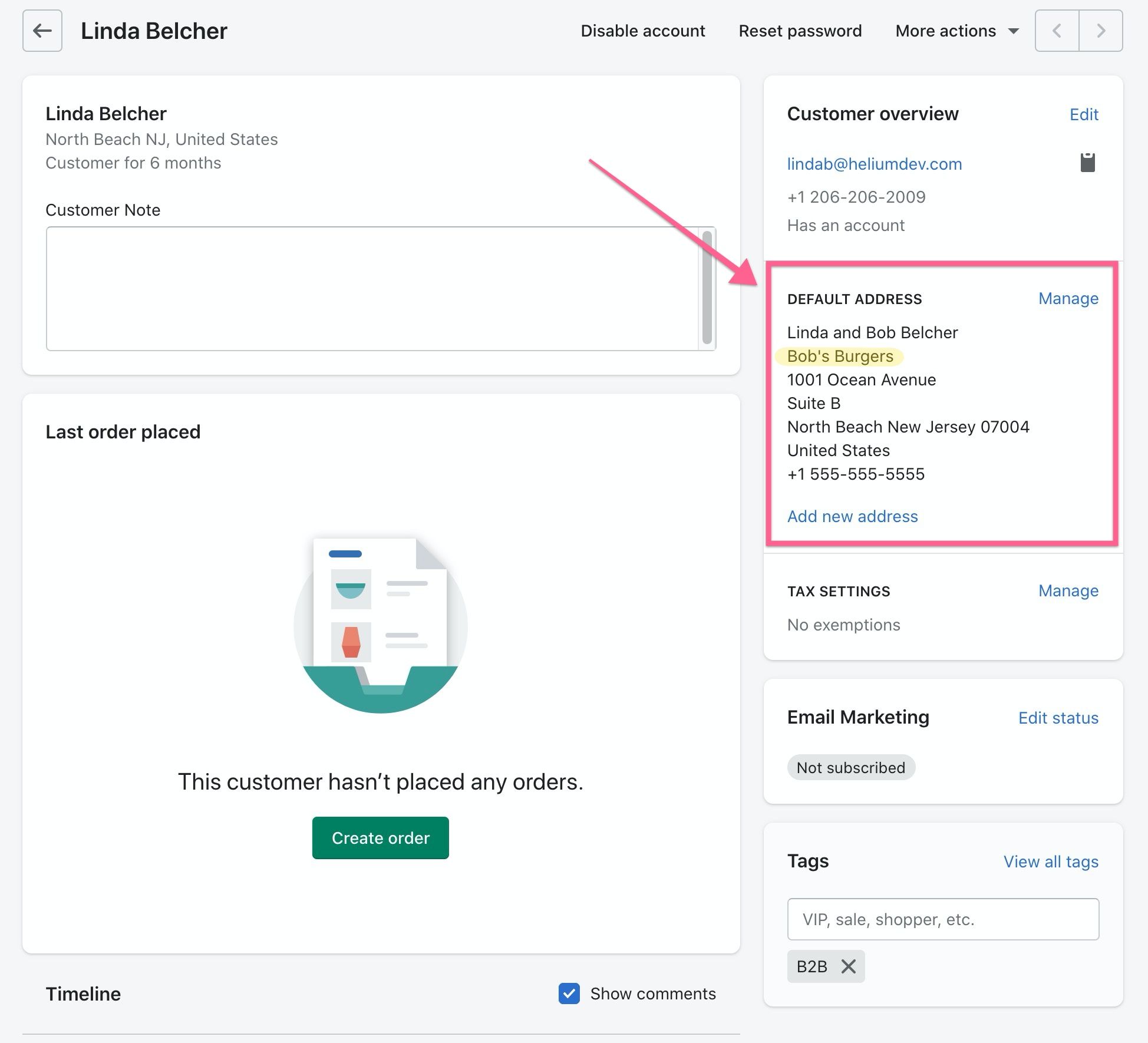This screenshot has width=1148, height=1043.
Task: Focus the tags input field
Action: click(942, 919)
